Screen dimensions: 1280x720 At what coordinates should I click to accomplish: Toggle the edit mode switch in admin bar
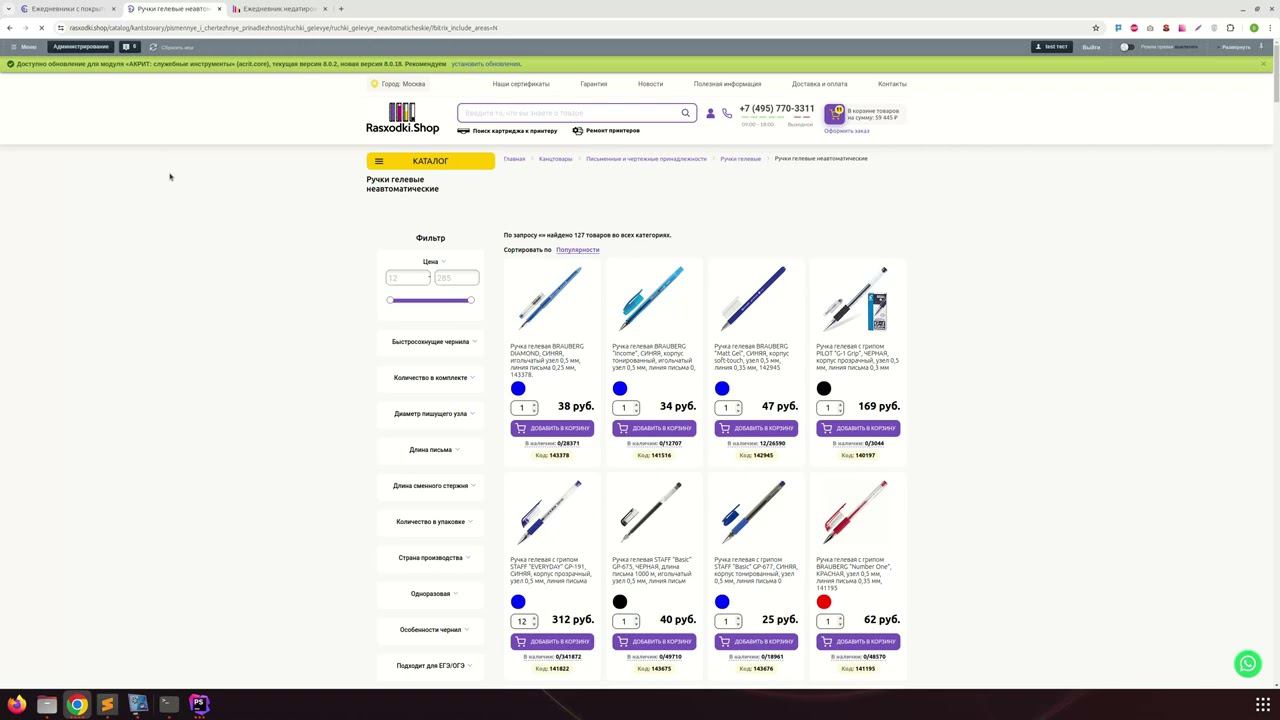(1127, 47)
